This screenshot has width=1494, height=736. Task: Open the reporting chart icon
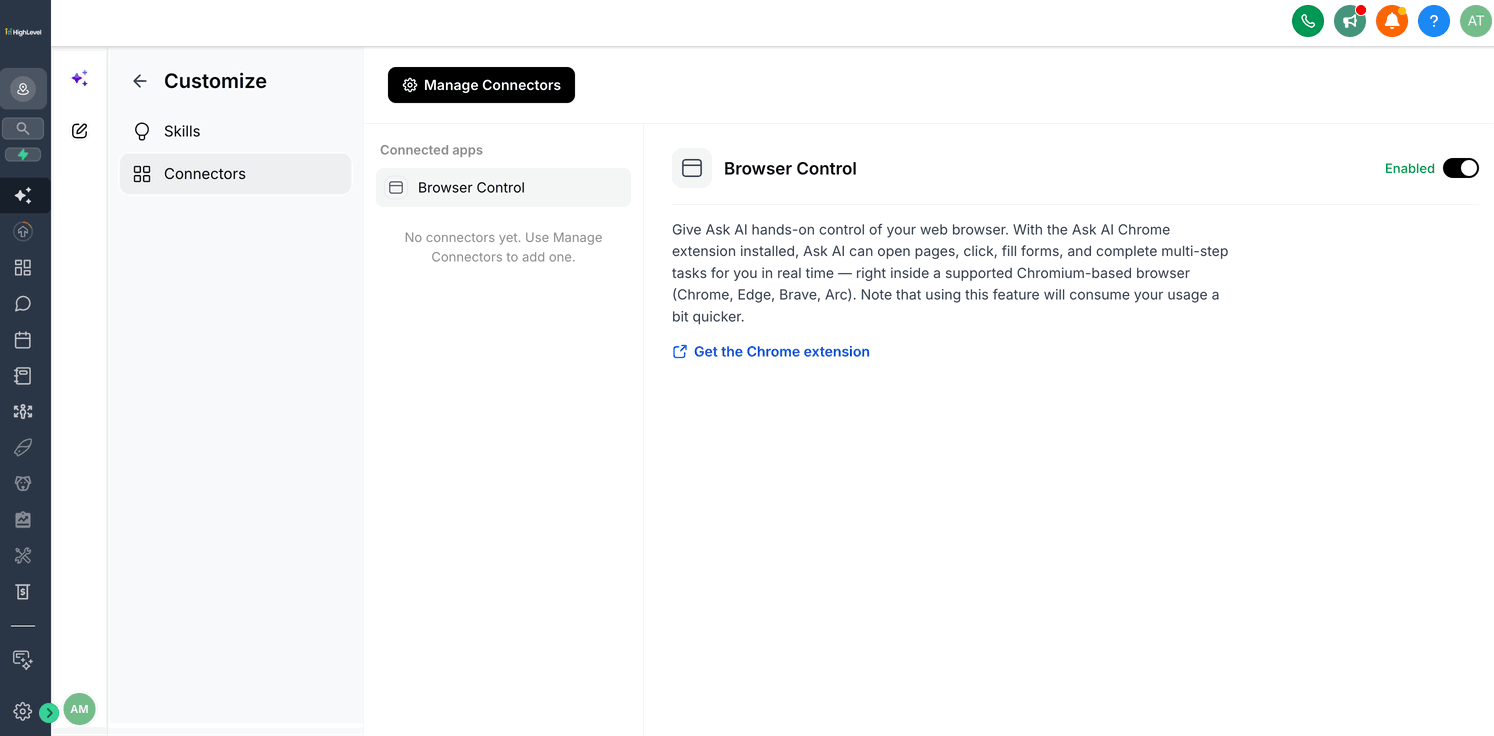coord(23,520)
